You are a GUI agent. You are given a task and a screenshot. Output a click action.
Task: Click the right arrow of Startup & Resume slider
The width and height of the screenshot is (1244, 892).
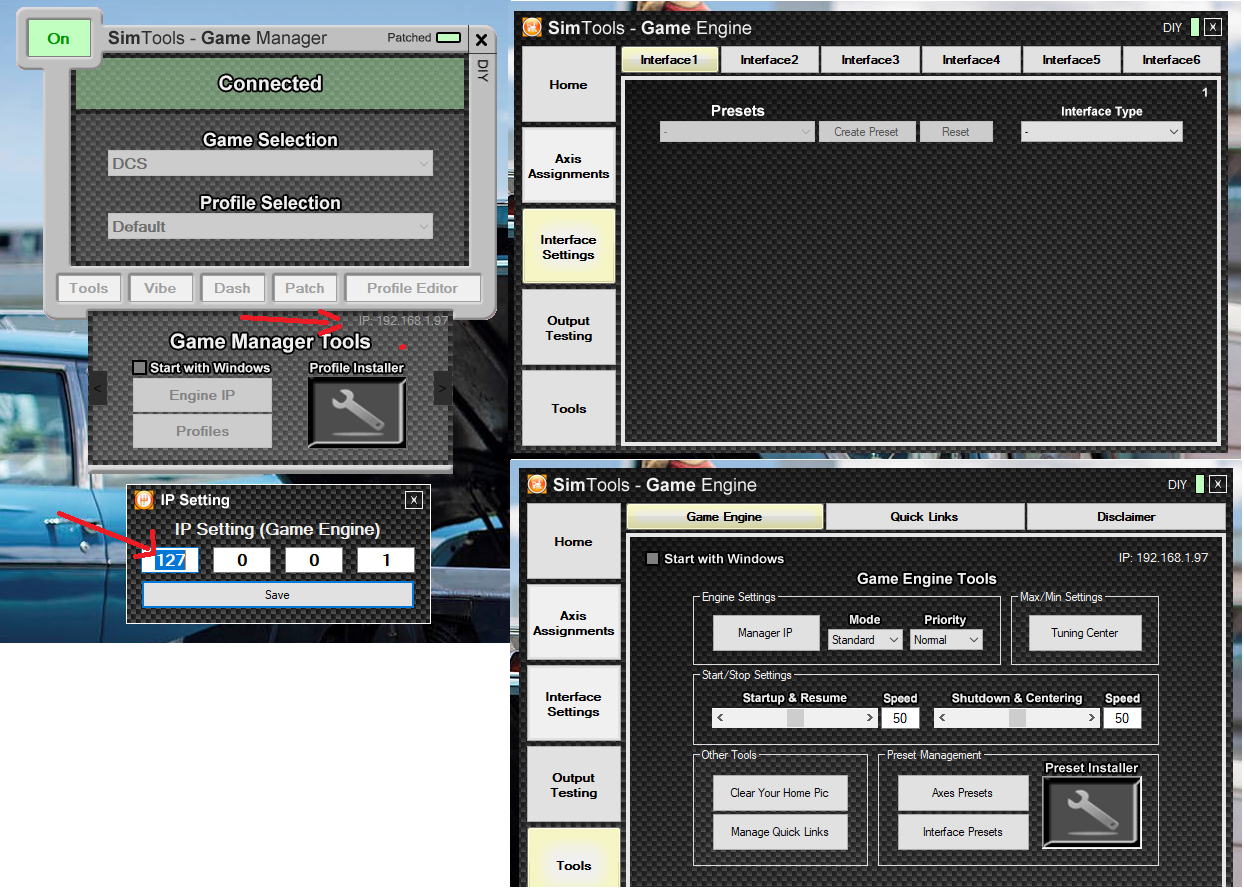(870, 718)
